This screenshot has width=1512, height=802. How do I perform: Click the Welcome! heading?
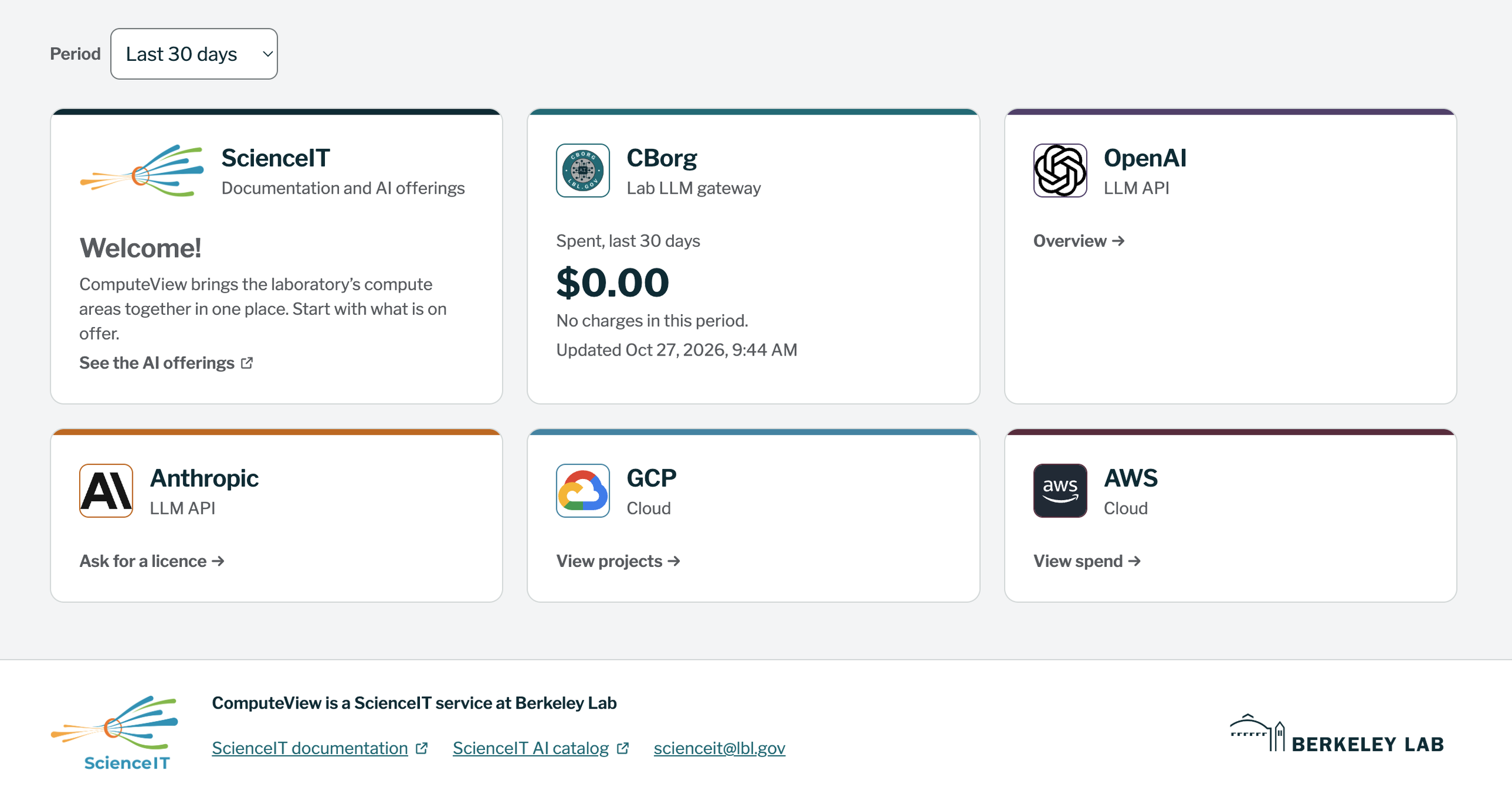pyautogui.click(x=141, y=248)
